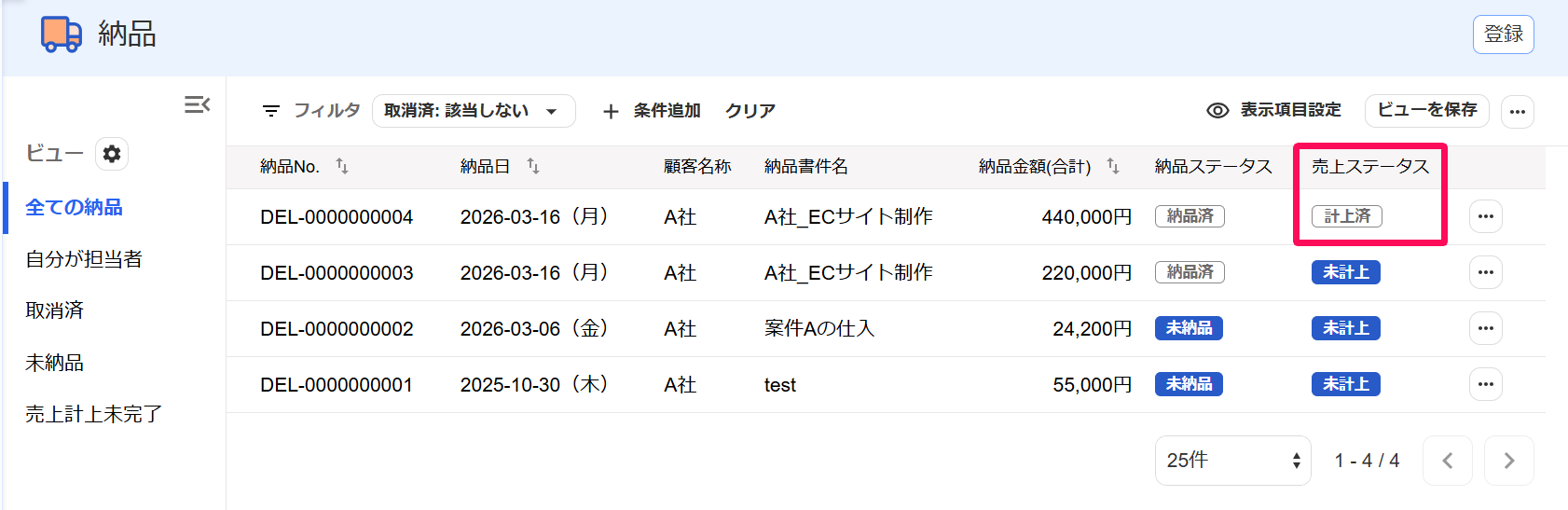Screen dimensions: 1568x510
Task: Open 表示項目設定 column settings
Action: tap(1273, 111)
